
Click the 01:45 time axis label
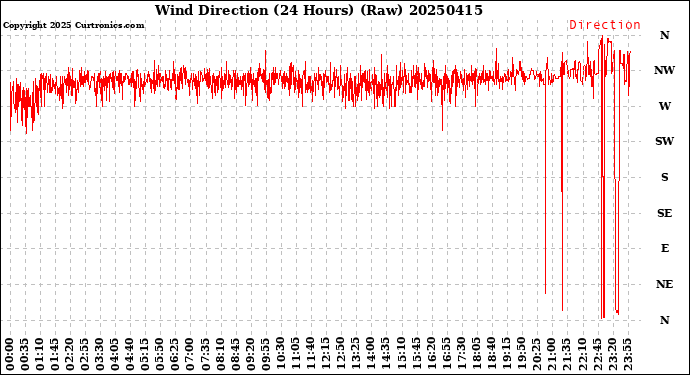55,355
